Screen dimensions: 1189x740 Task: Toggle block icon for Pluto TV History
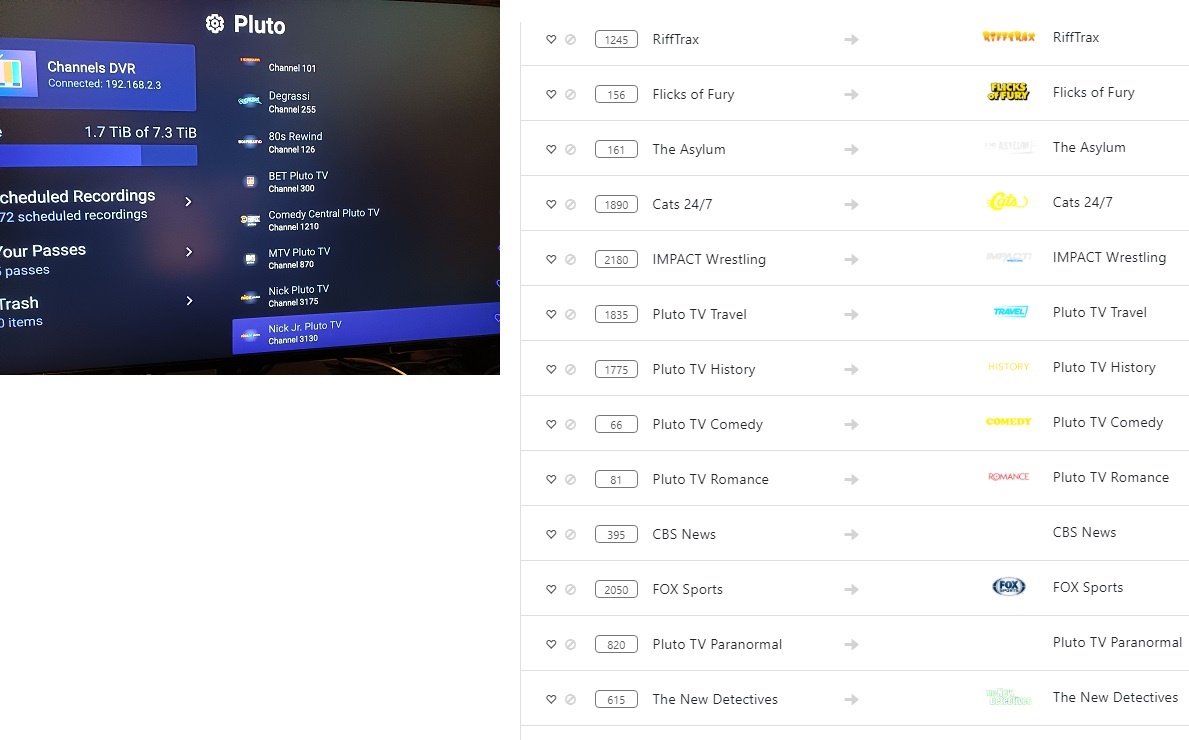(x=570, y=370)
